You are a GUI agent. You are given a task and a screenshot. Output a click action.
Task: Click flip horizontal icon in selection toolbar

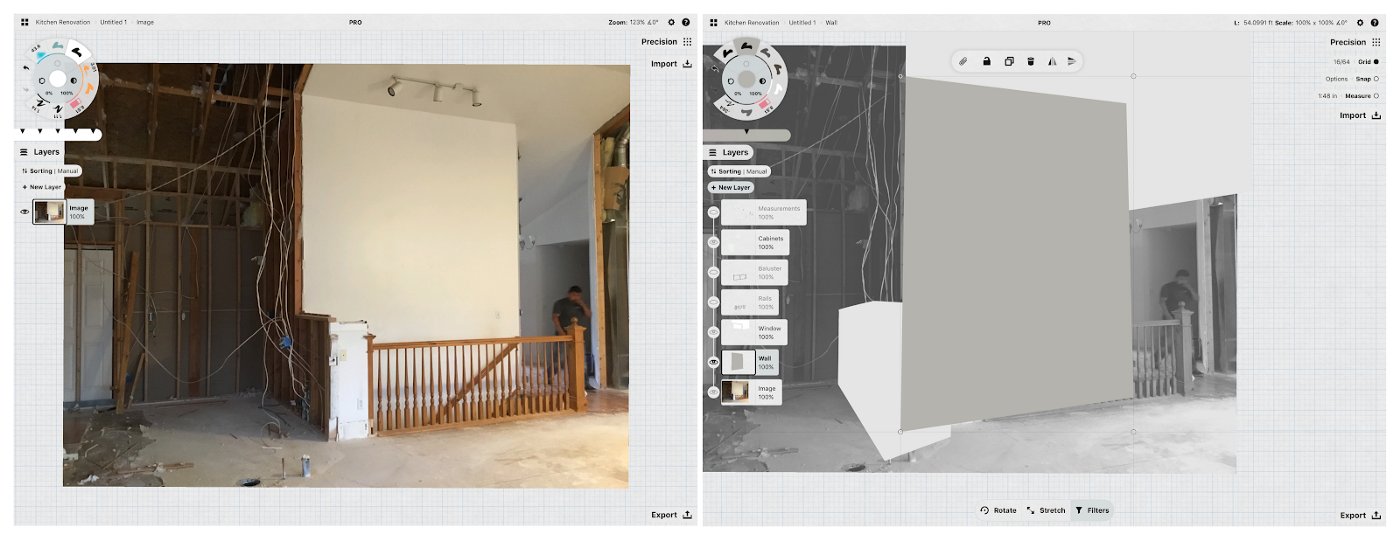[1052, 62]
